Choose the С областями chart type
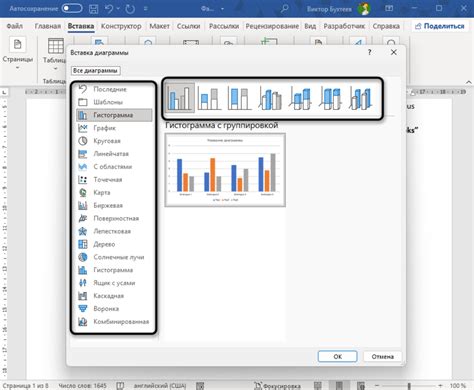The width and height of the screenshot is (474, 390). click(x=114, y=167)
